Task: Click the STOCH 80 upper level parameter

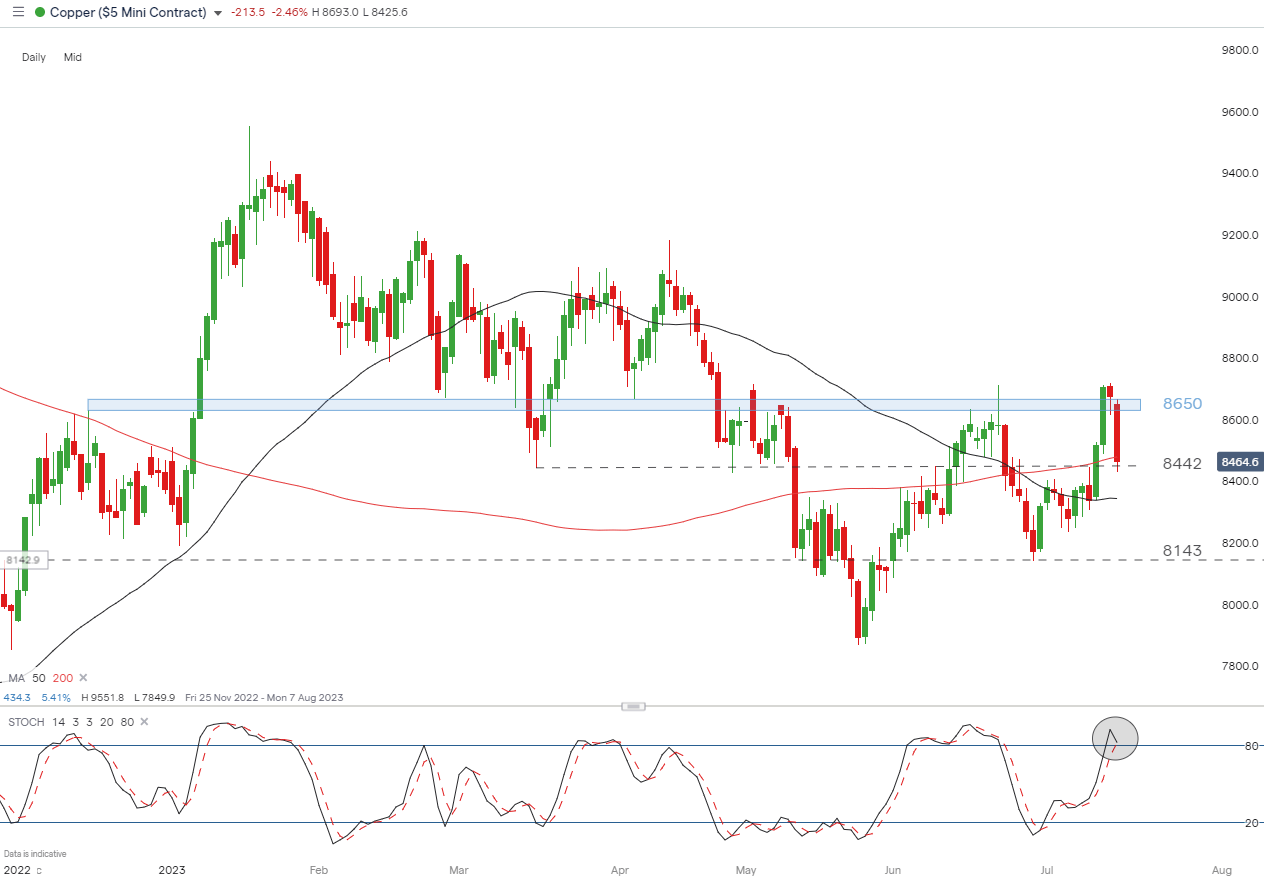Action: point(127,721)
